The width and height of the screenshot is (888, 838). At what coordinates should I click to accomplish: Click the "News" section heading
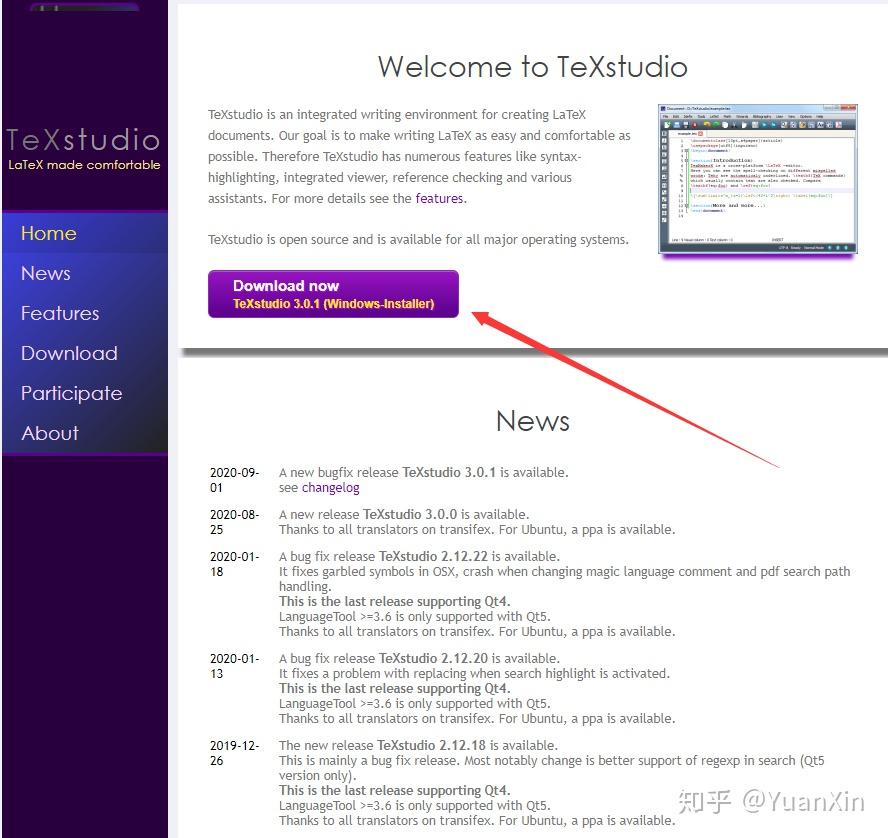tap(532, 421)
